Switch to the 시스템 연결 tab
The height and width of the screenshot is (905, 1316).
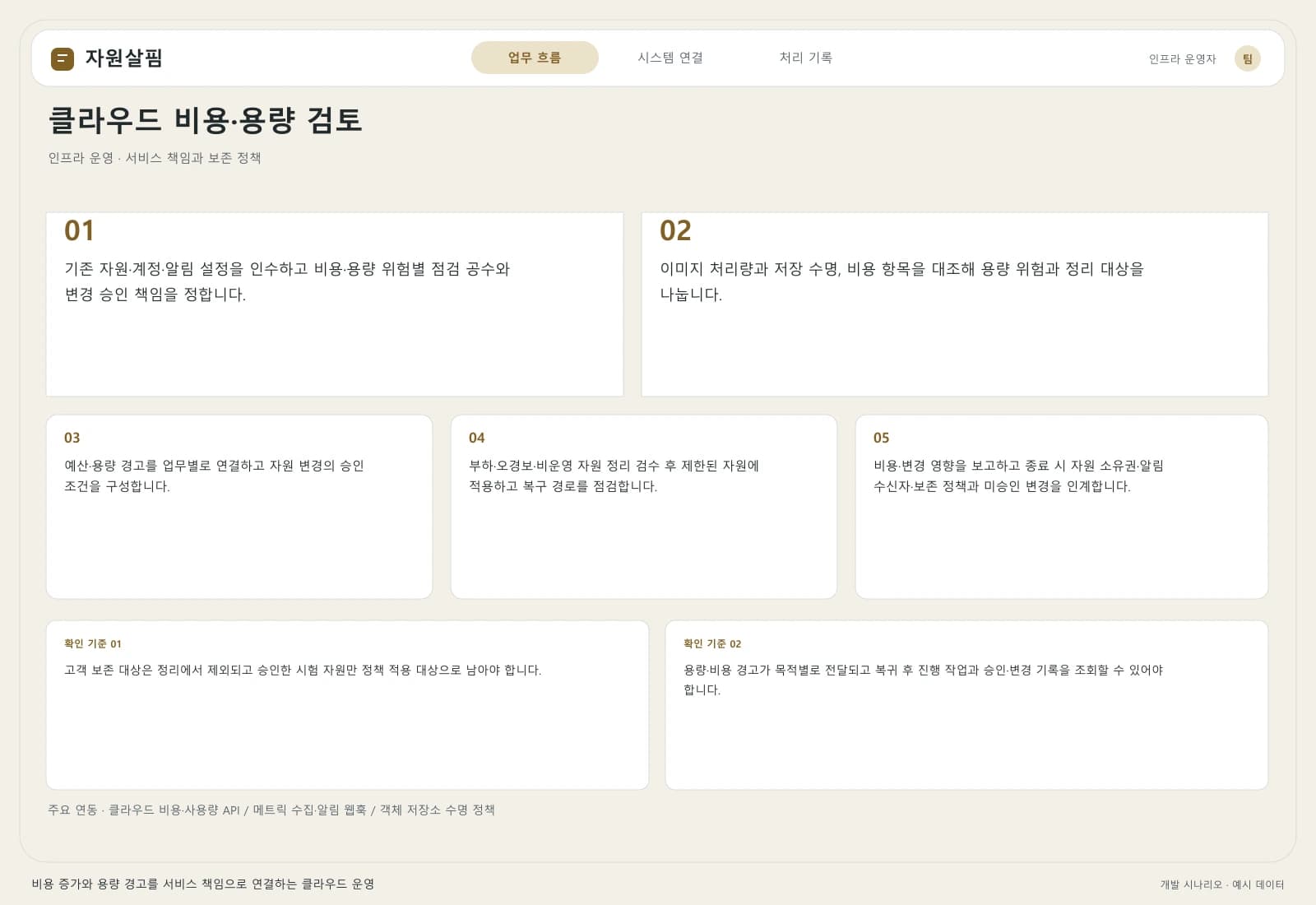pyautogui.click(x=670, y=58)
